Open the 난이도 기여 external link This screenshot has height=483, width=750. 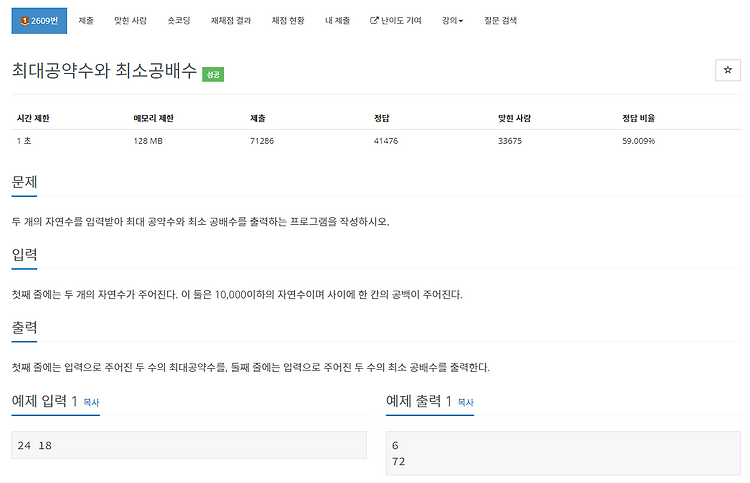click(x=396, y=21)
